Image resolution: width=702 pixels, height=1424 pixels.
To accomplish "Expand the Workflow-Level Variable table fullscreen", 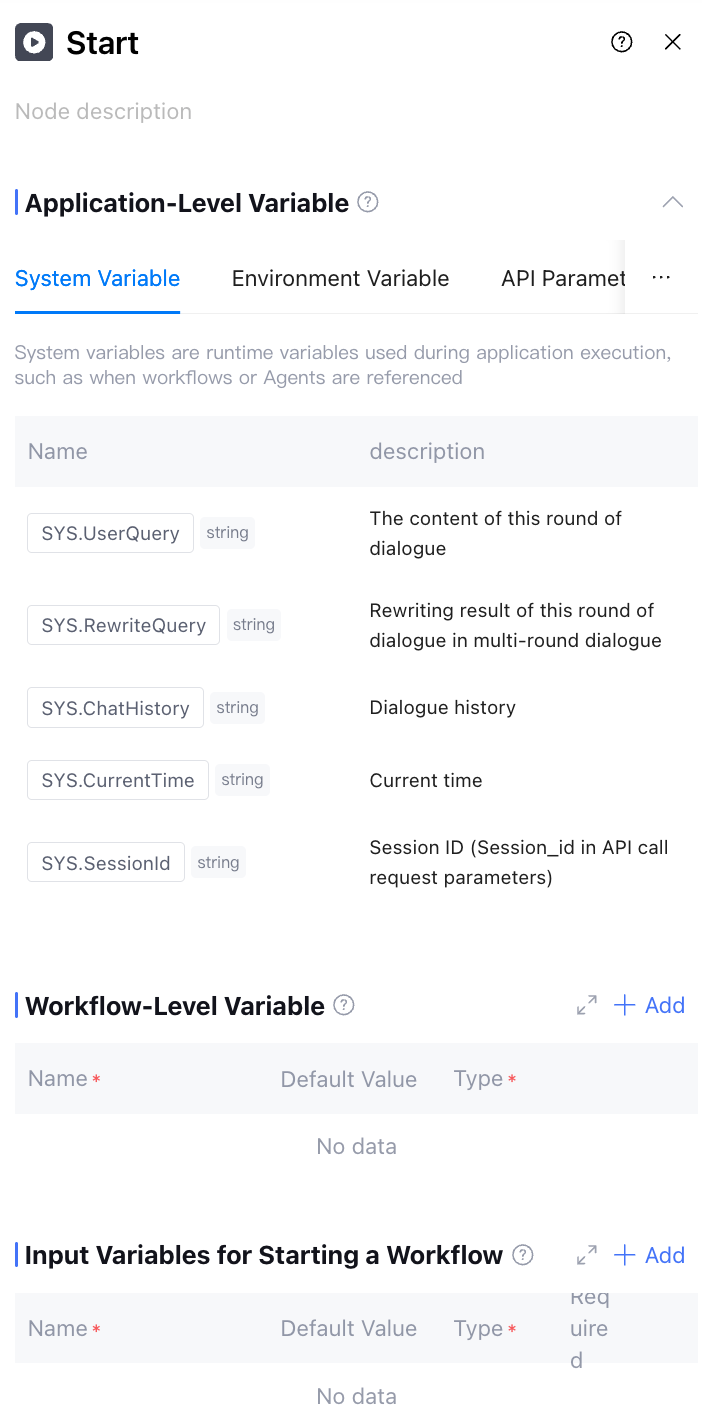I will click(587, 1006).
